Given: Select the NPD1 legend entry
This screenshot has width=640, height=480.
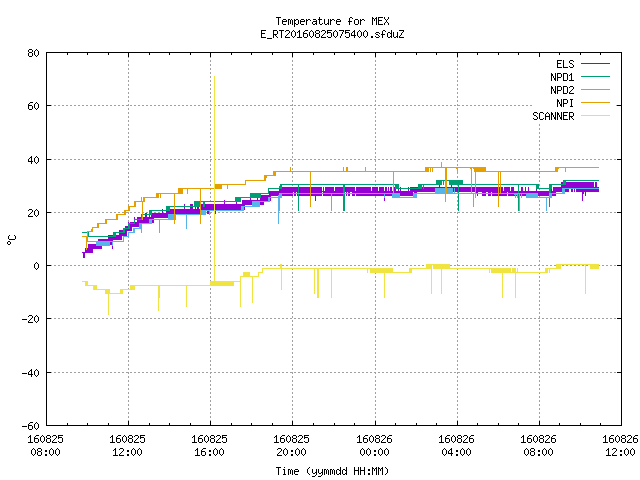Looking at the screenshot, I should click(562, 77).
